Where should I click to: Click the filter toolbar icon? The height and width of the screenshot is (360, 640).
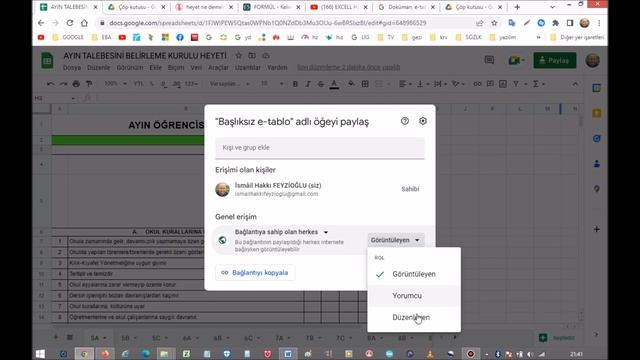coord(516,84)
